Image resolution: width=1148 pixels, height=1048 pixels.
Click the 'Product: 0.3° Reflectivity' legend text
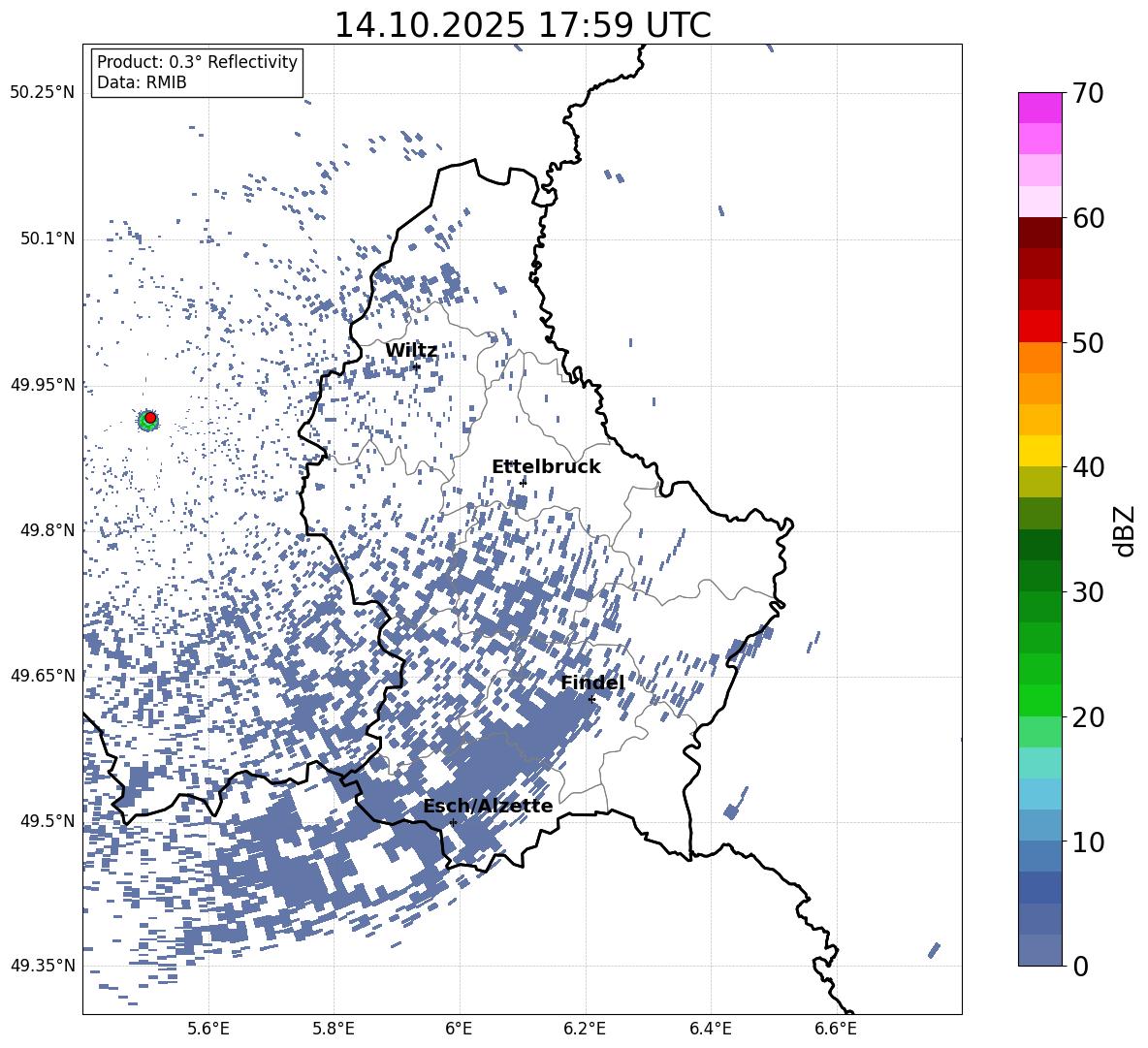(197, 62)
